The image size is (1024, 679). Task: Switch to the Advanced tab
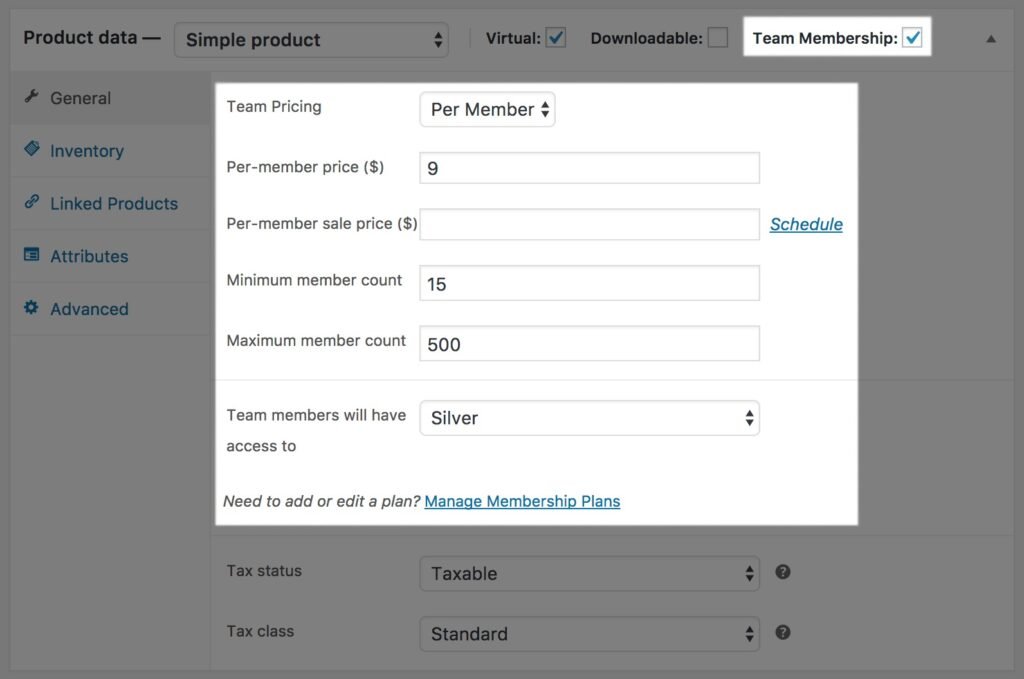pos(89,309)
